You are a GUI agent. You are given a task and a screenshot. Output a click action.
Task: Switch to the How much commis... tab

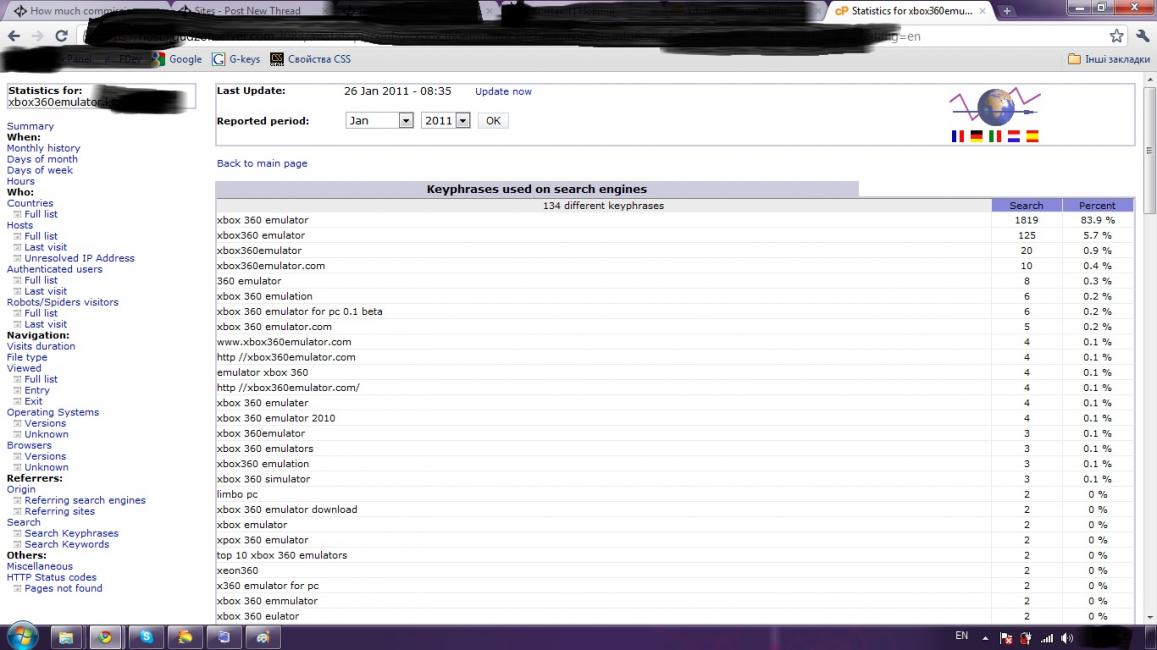coord(85,10)
